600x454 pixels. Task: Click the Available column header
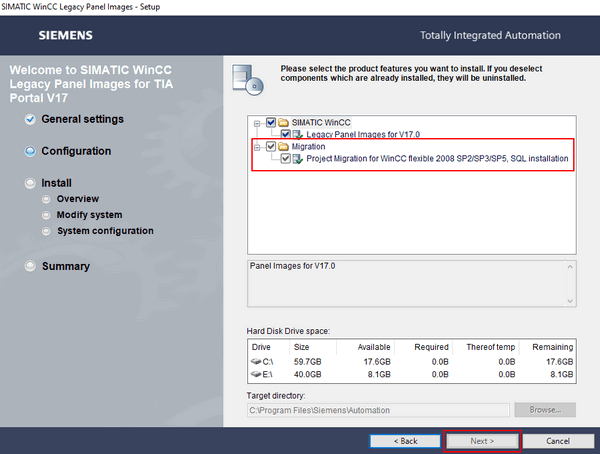pos(374,347)
